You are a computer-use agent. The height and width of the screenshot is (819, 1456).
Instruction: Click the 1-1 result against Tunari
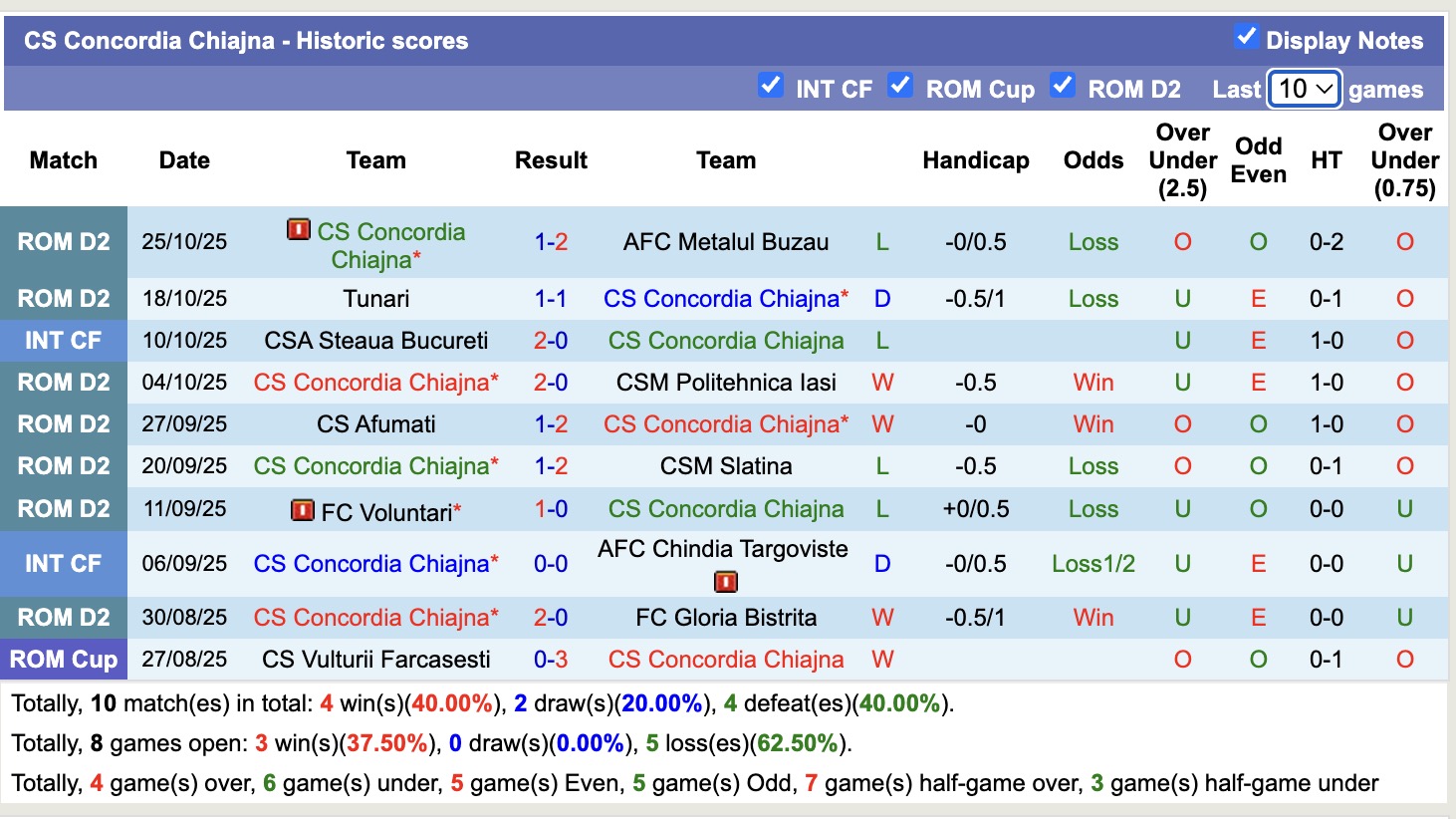551,299
